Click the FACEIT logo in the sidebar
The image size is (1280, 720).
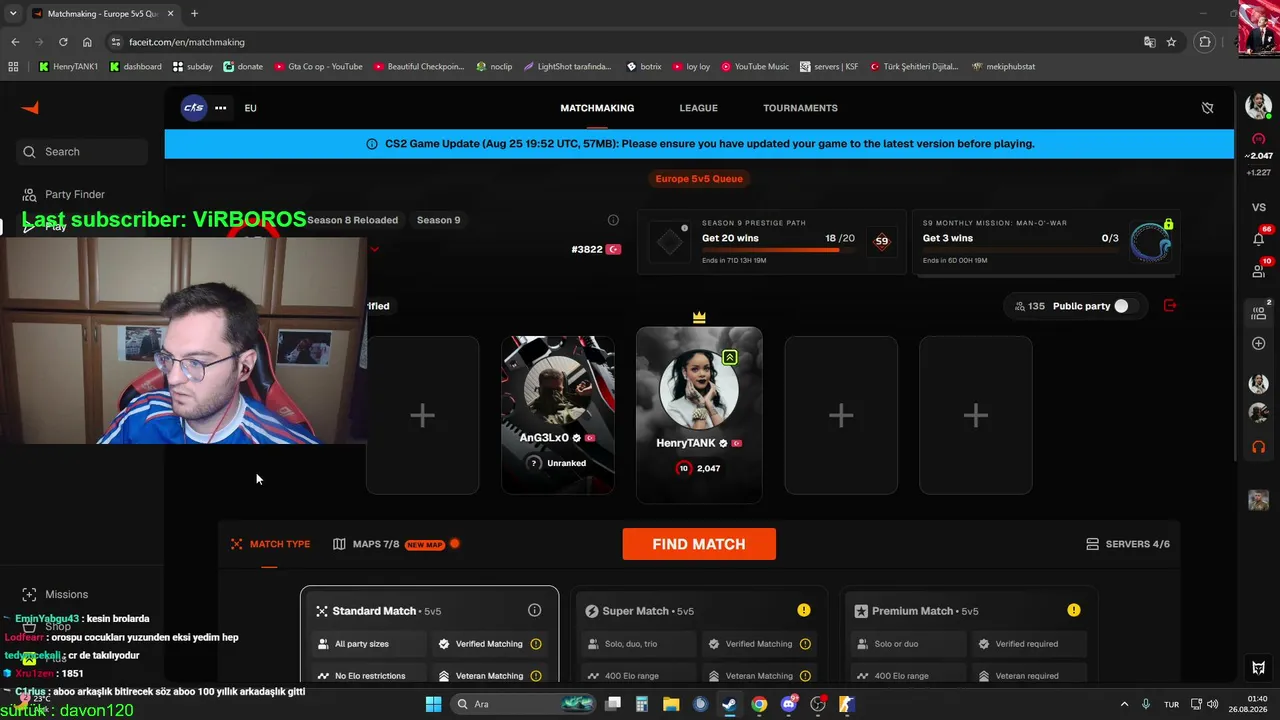pyautogui.click(x=30, y=108)
